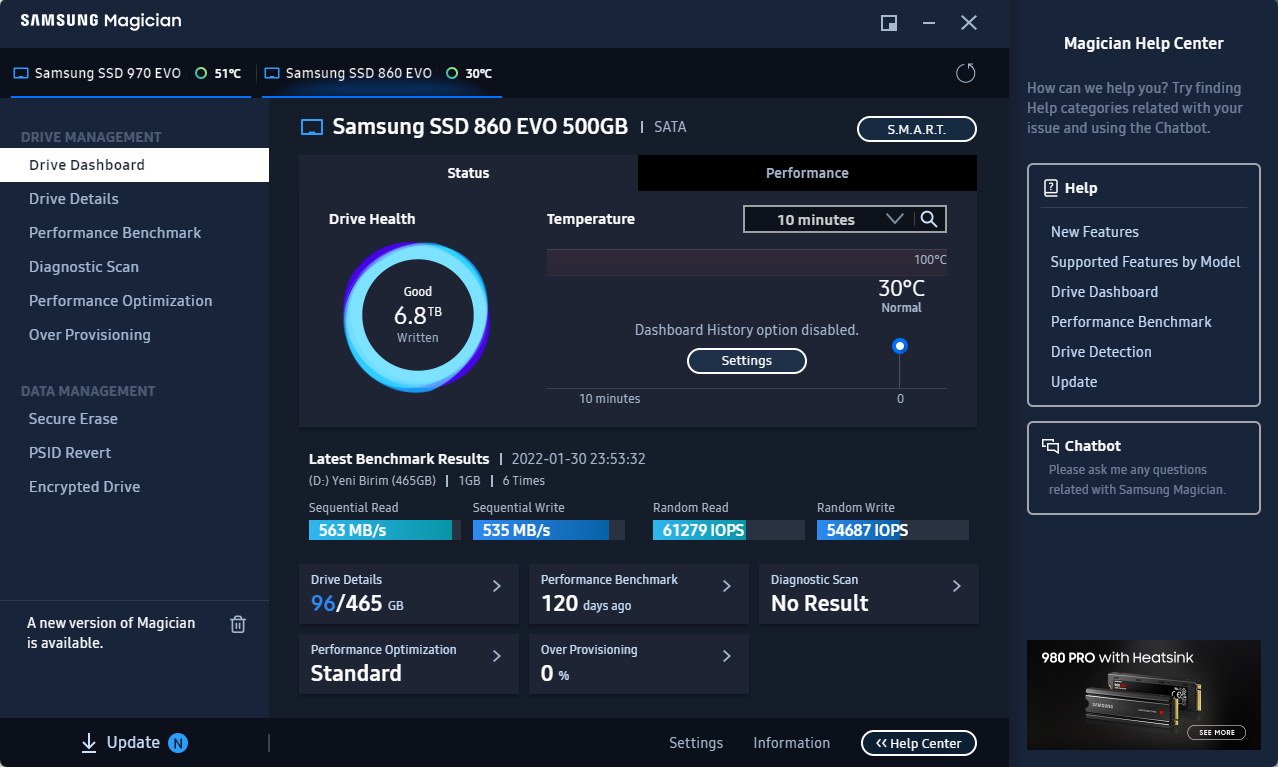
Task: Open Encrypted Drive page
Action: pyautogui.click(x=134, y=487)
